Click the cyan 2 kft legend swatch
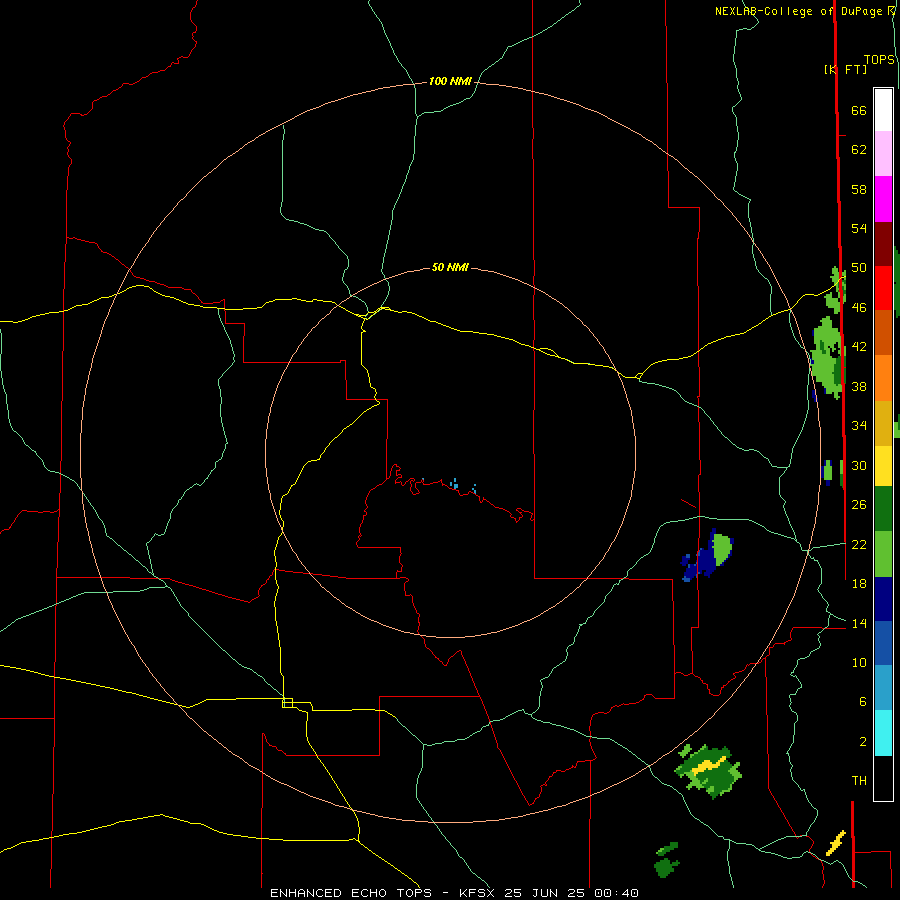The image size is (900, 900). tap(883, 733)
